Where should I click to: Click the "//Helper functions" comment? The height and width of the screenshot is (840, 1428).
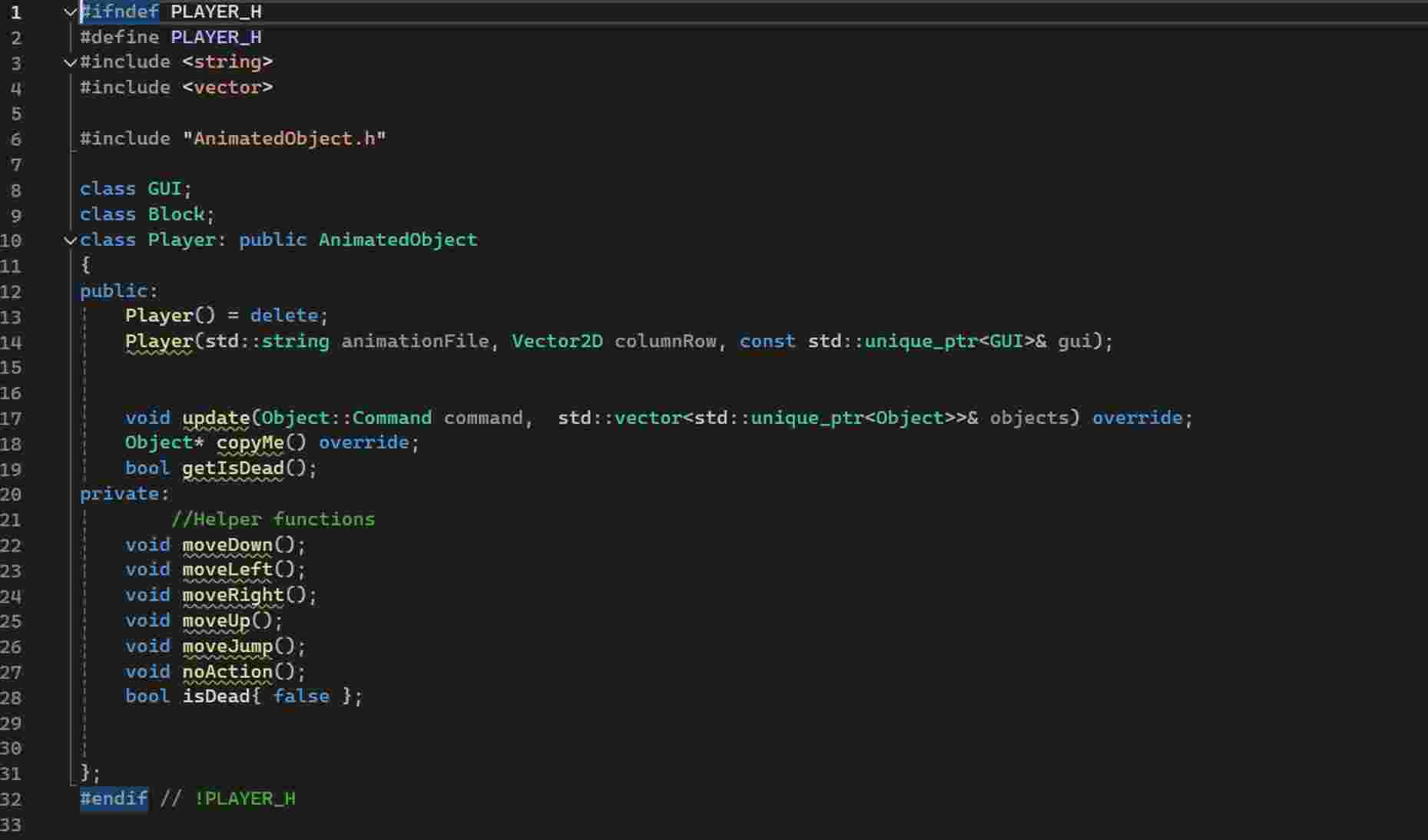[273, 520]
